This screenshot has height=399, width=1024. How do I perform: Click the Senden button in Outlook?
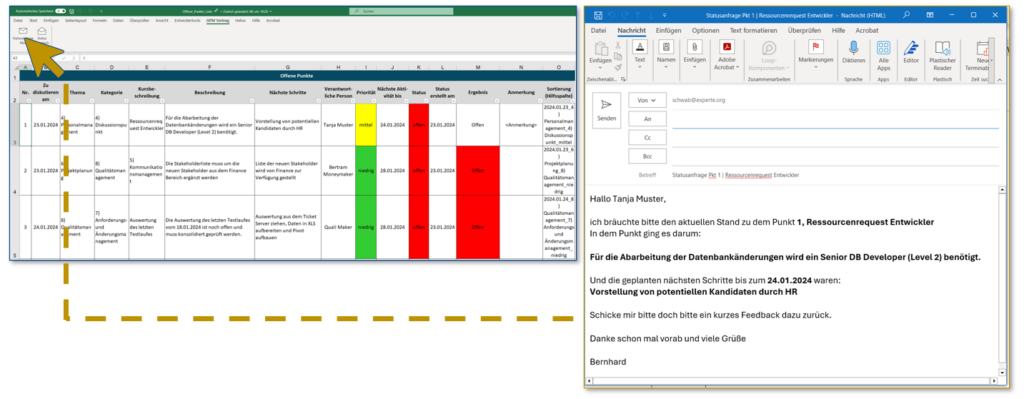(607, 110)
